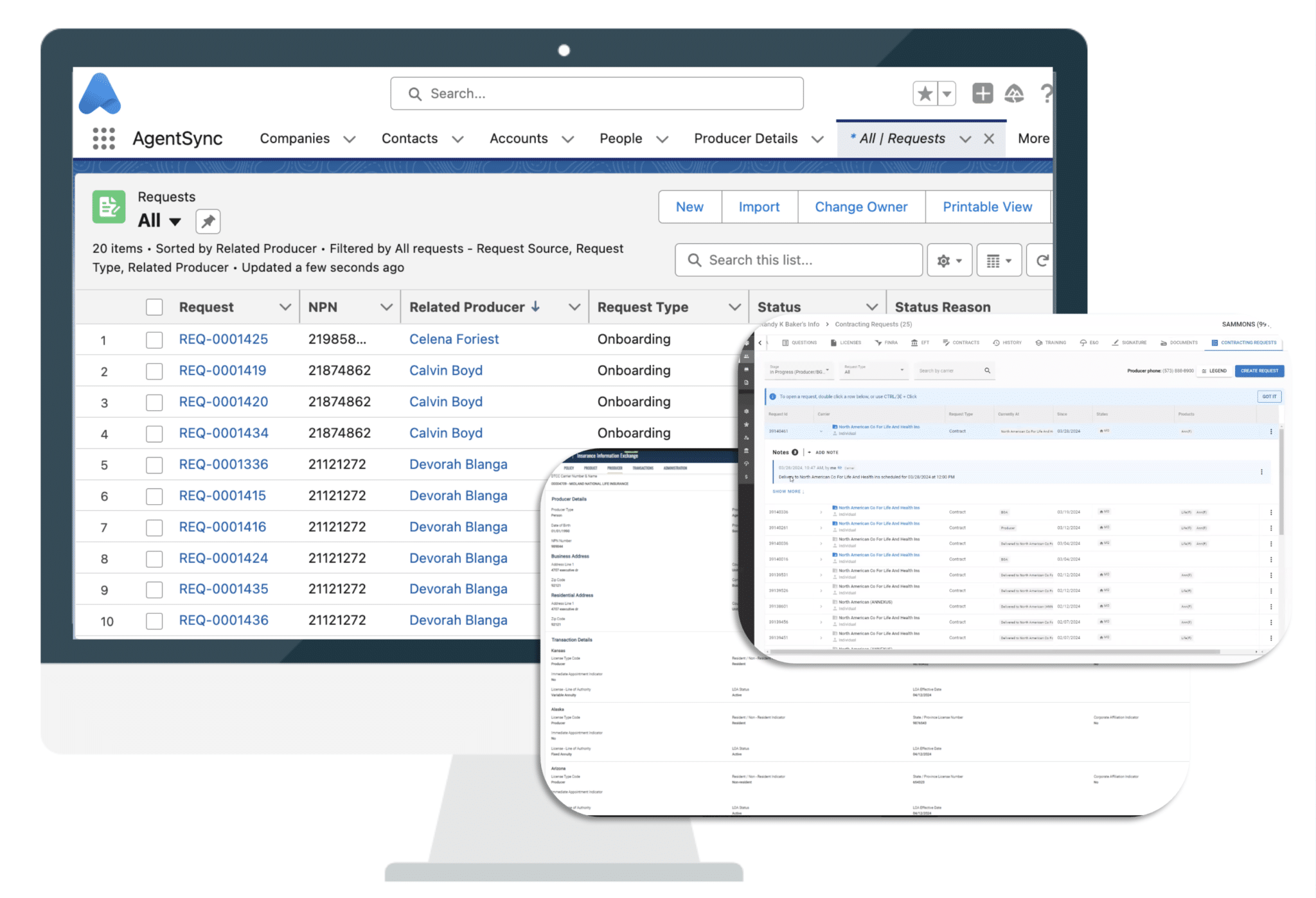Select all requests with header checkbox
1316x898 pixels.
[x=154, y=307]
